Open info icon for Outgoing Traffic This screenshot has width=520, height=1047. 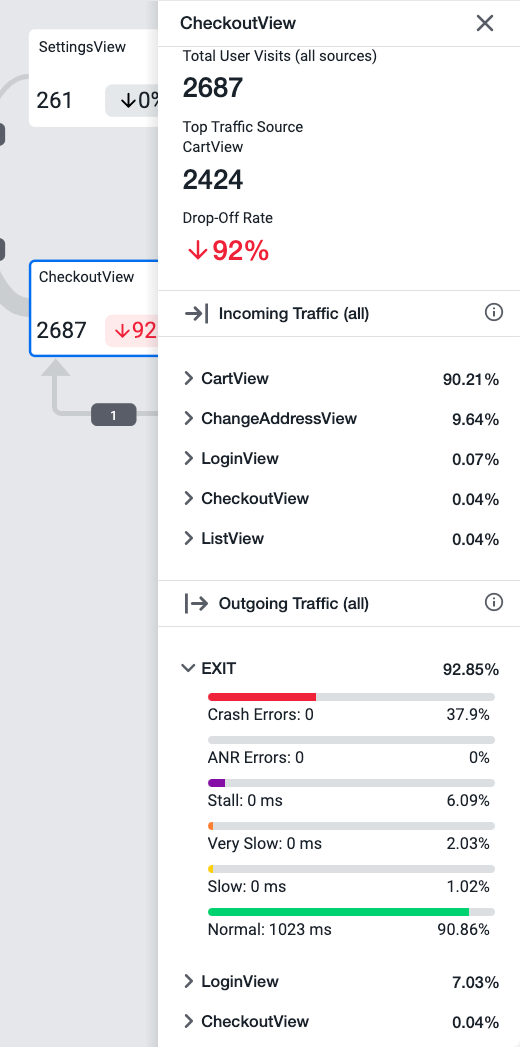point(493,603)
